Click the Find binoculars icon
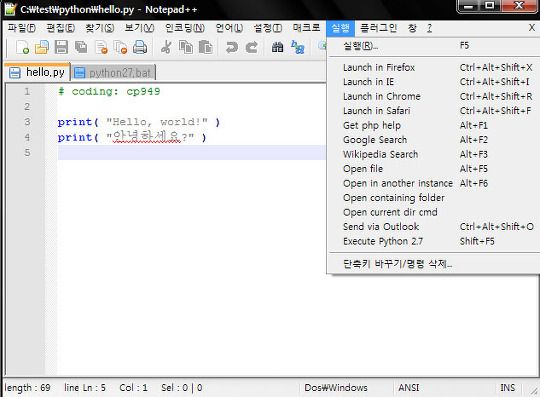The image size is (540, 397). [278, 47]
